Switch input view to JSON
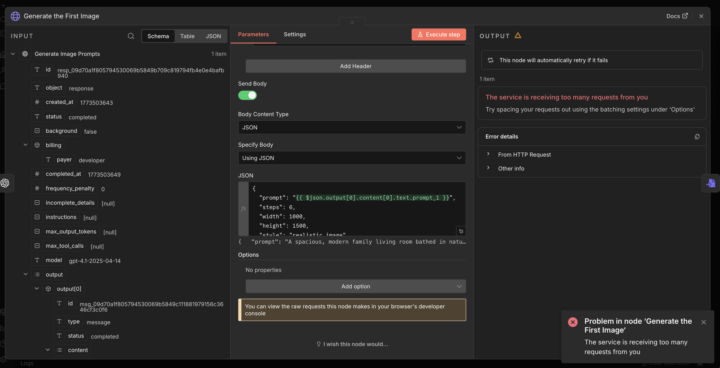The image size is (720, 368). coord(213,36)
